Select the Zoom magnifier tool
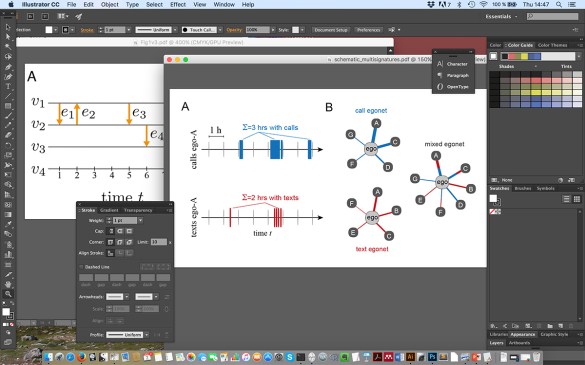The width and height of the screenshot is (585, 365). coord(7,294)
